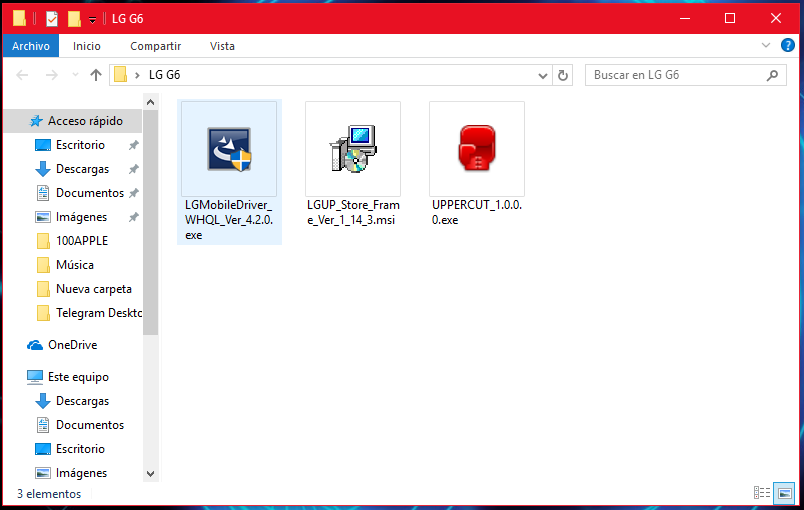Click the search magnifier icon
Screen dimensions: 804x510
(x=771, y=75)
